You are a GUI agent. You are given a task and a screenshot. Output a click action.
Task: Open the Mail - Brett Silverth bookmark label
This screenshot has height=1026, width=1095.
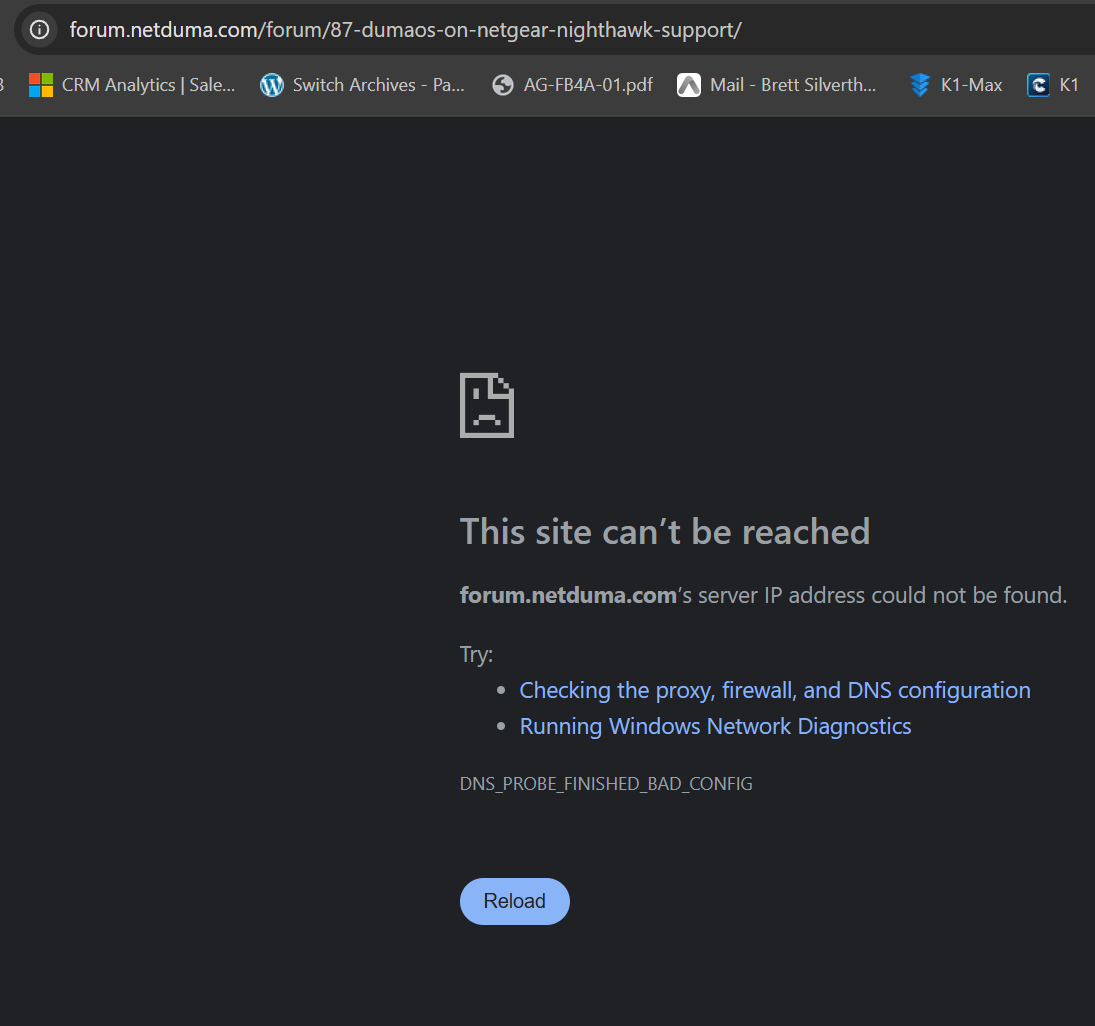pos(793,85)
